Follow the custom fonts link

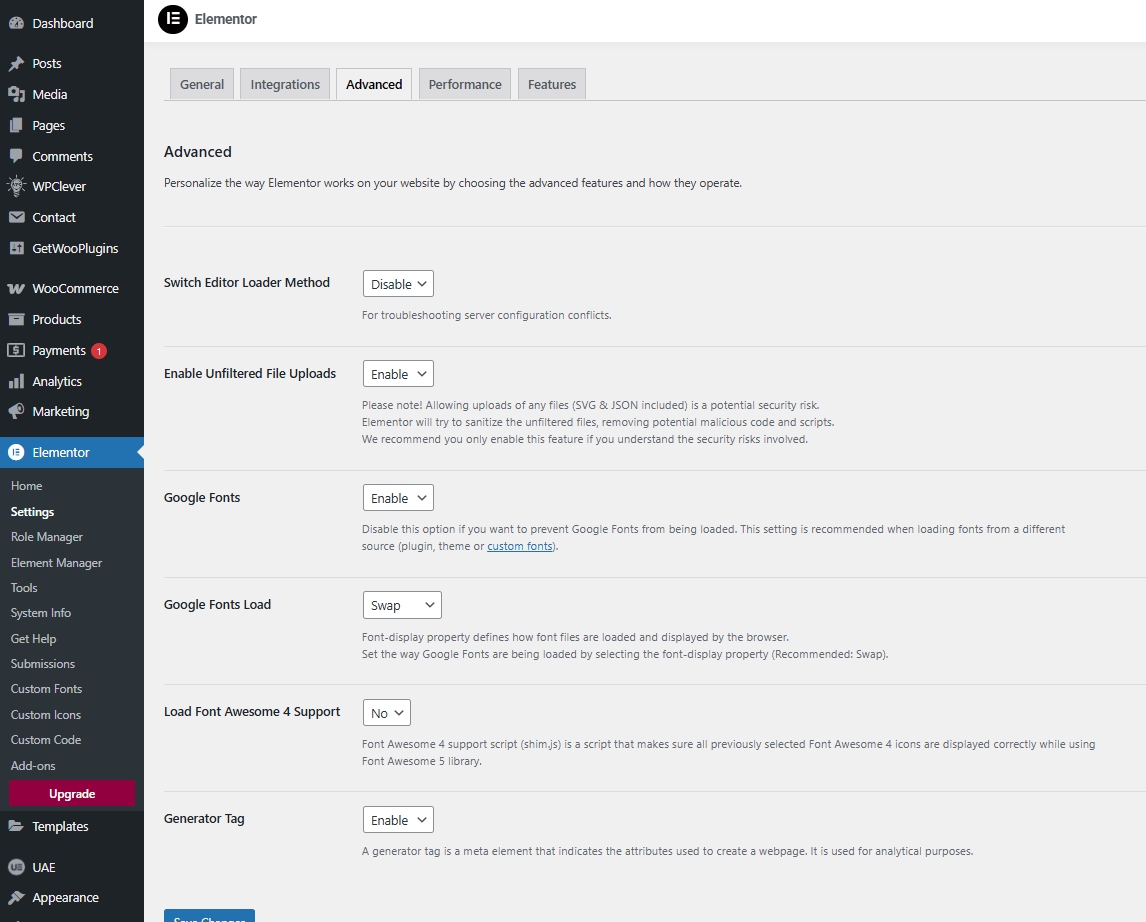tap(519, 546)
